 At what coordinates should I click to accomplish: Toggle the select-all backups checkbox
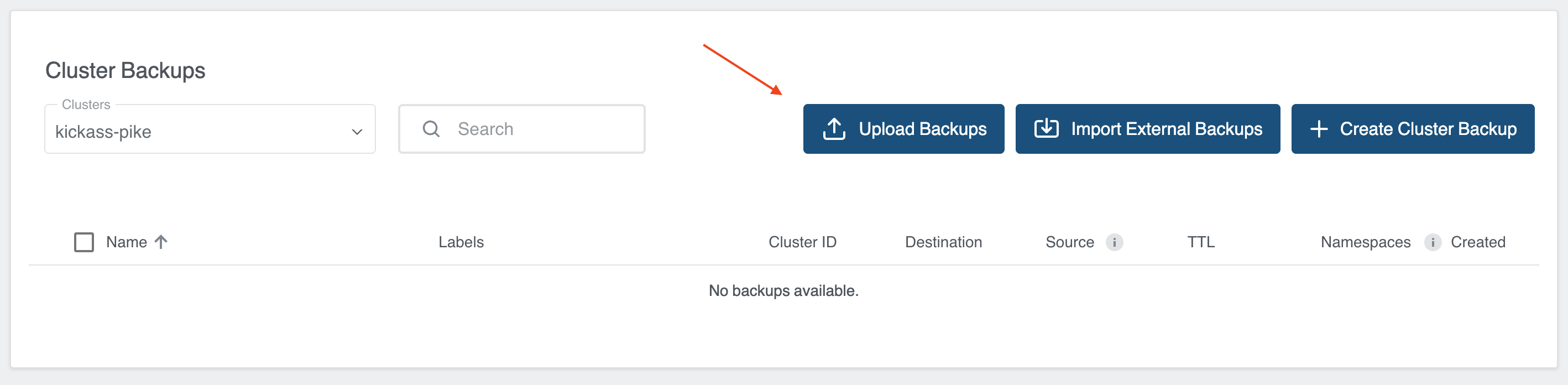[84, 241]
